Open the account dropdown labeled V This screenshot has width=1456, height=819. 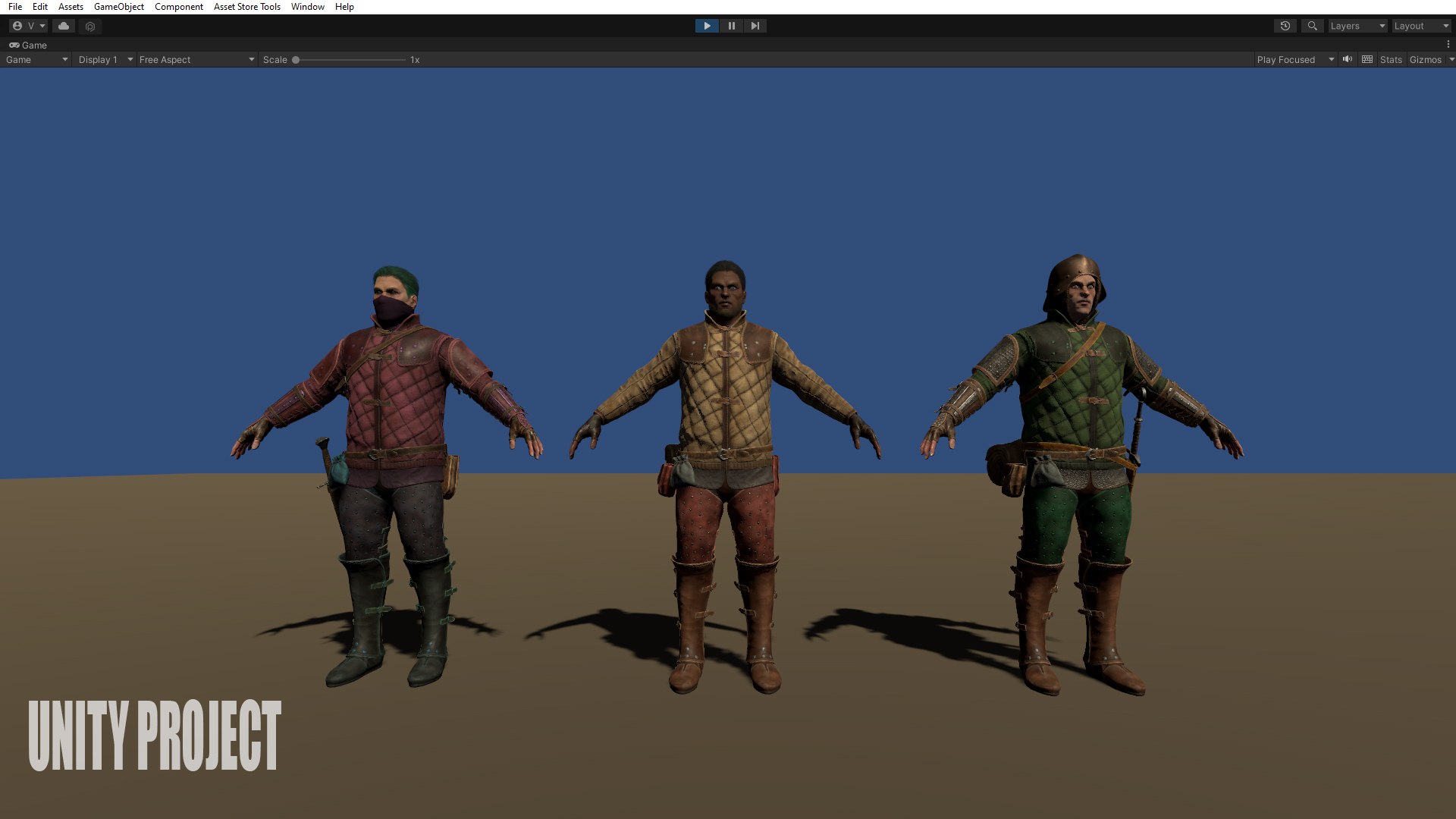click(29, 26)
